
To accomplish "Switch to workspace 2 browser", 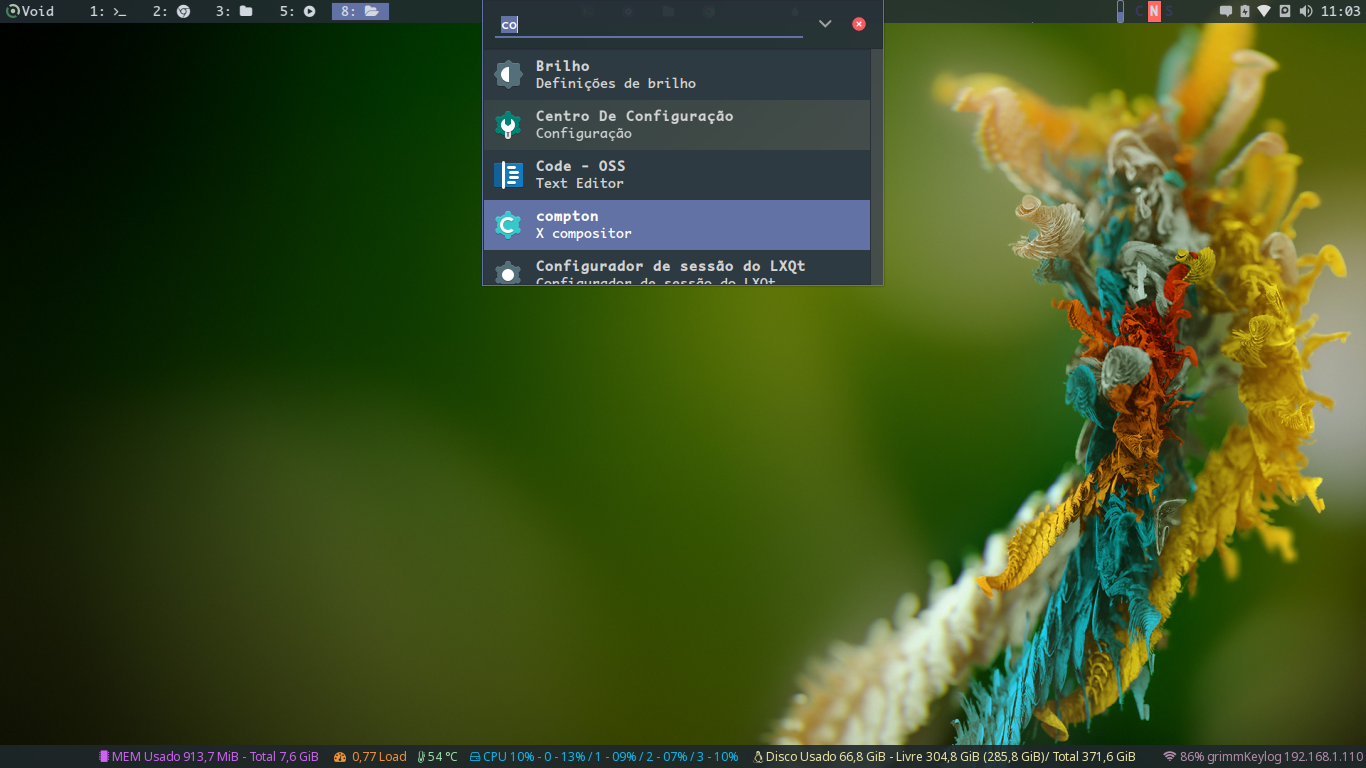I will point(171,11).
